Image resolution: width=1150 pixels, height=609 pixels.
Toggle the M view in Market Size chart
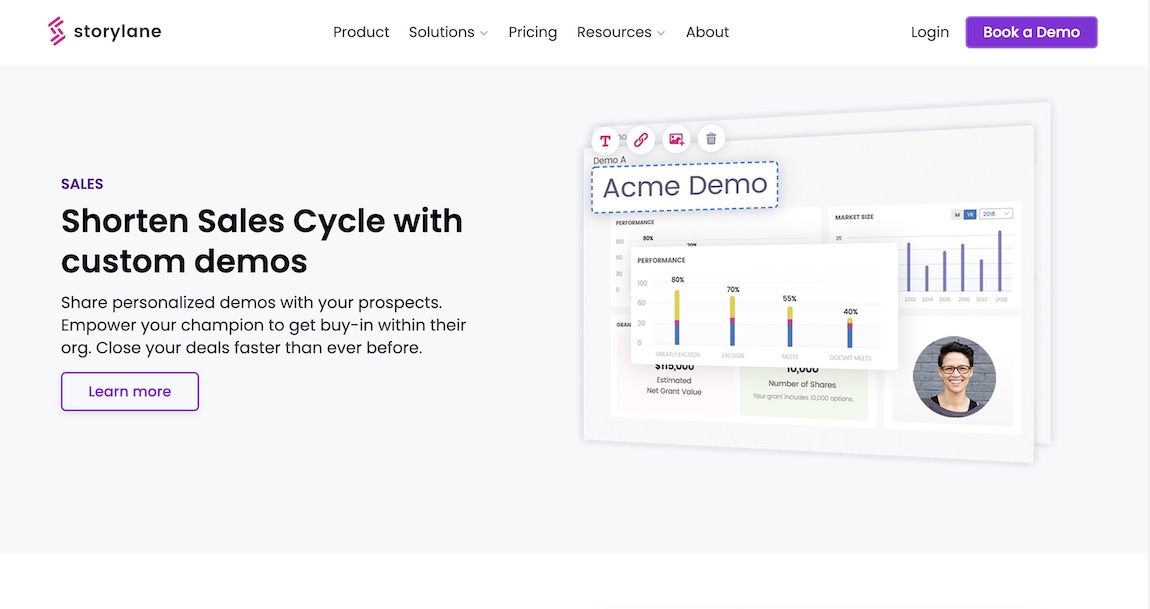pyautogui.click(x=957, y=214)
